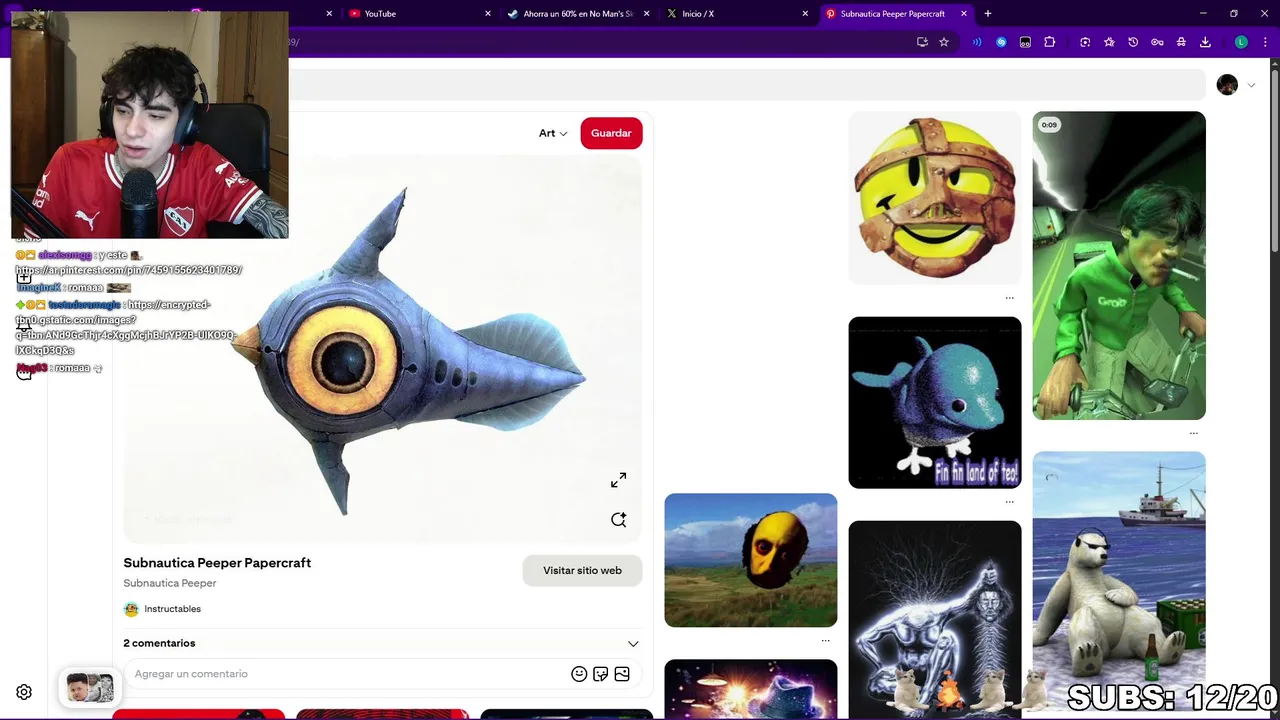The width and height of the screenshot is (1280, 720).
Task: Open the Chrome three-dot menu
Action: click(x=1265, y=42)
